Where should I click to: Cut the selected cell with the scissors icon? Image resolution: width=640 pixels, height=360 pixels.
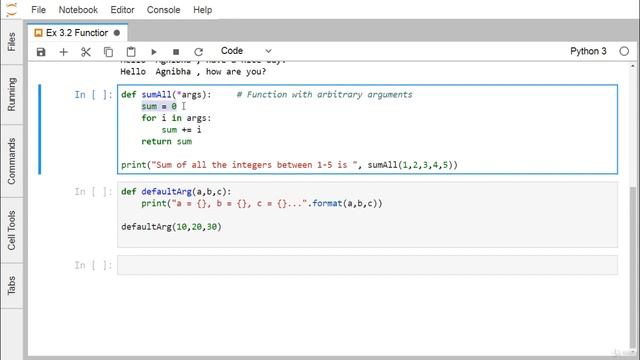(x=86, y=52)
